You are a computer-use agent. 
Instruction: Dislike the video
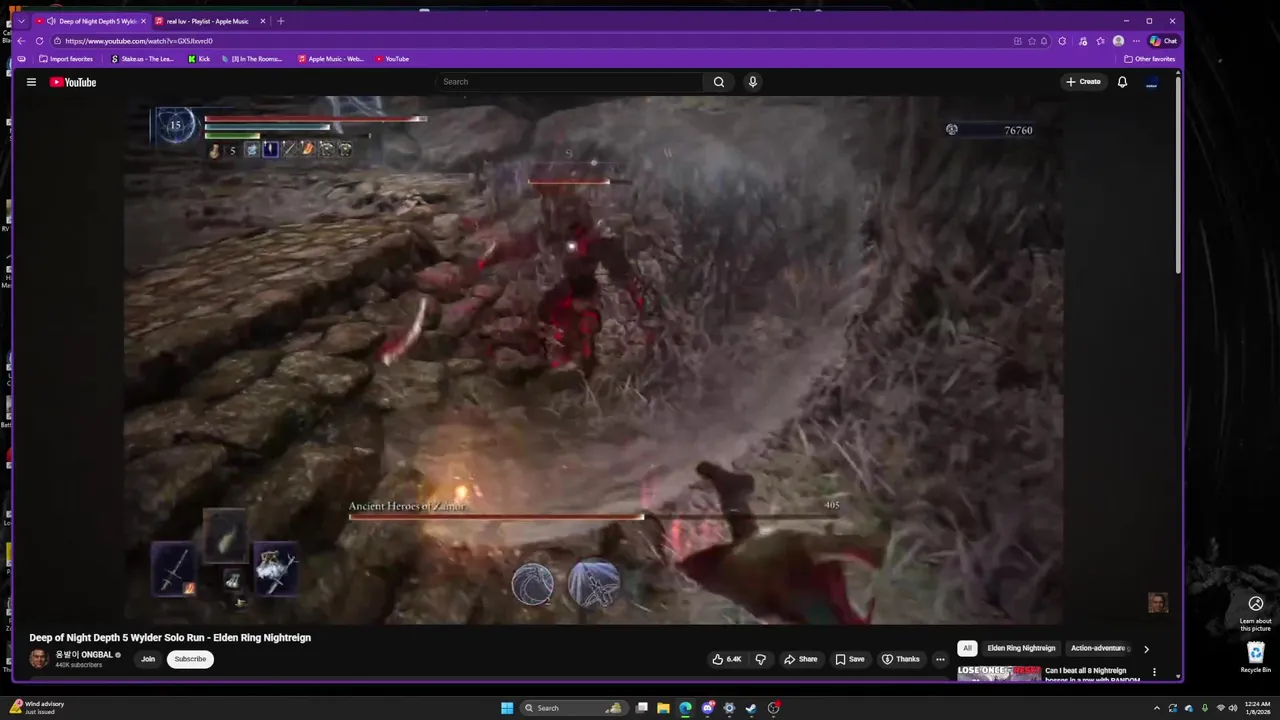tap(760, 659)
